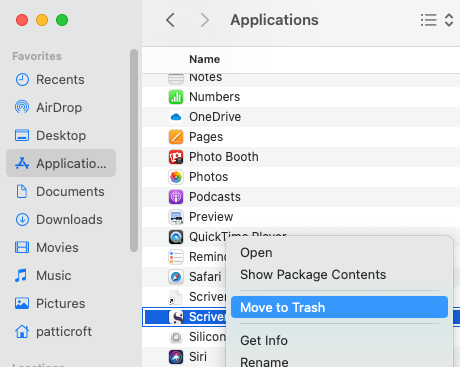
Task: Choose Rename from the context menu
Action: (264, 362)
